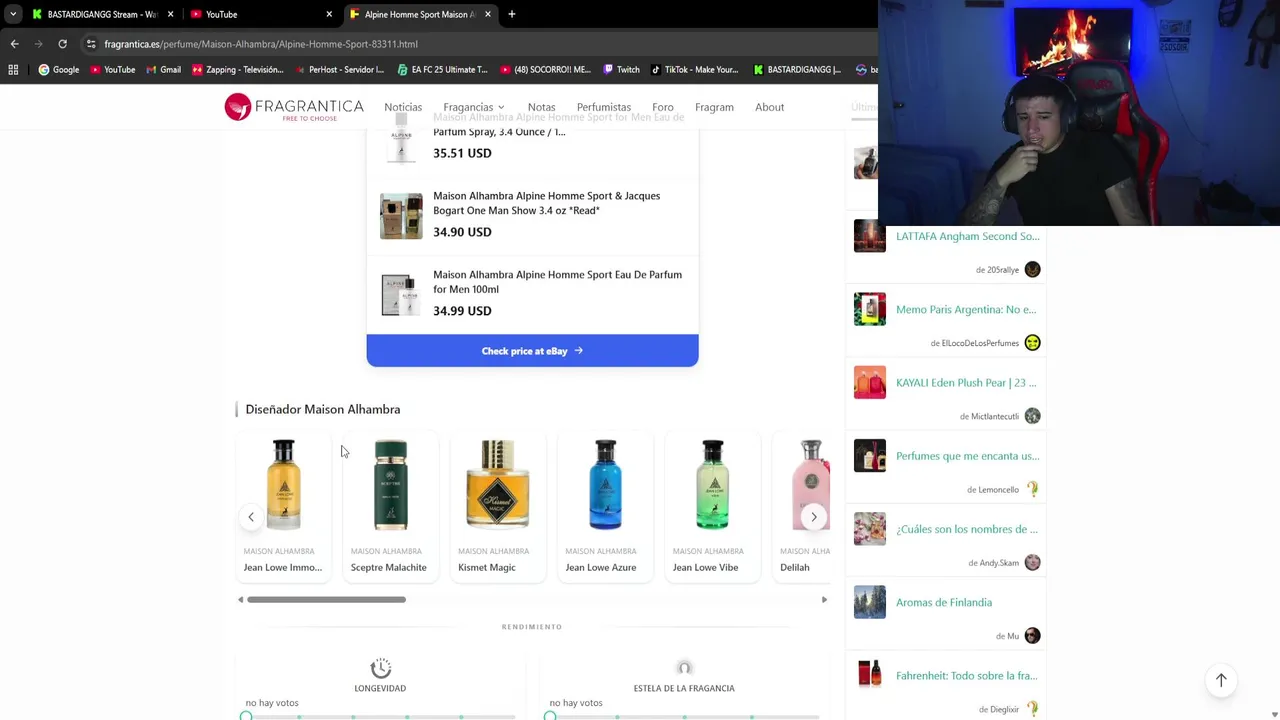Open the Fragram menu item
1280x720 pixels.
point(714,107)
